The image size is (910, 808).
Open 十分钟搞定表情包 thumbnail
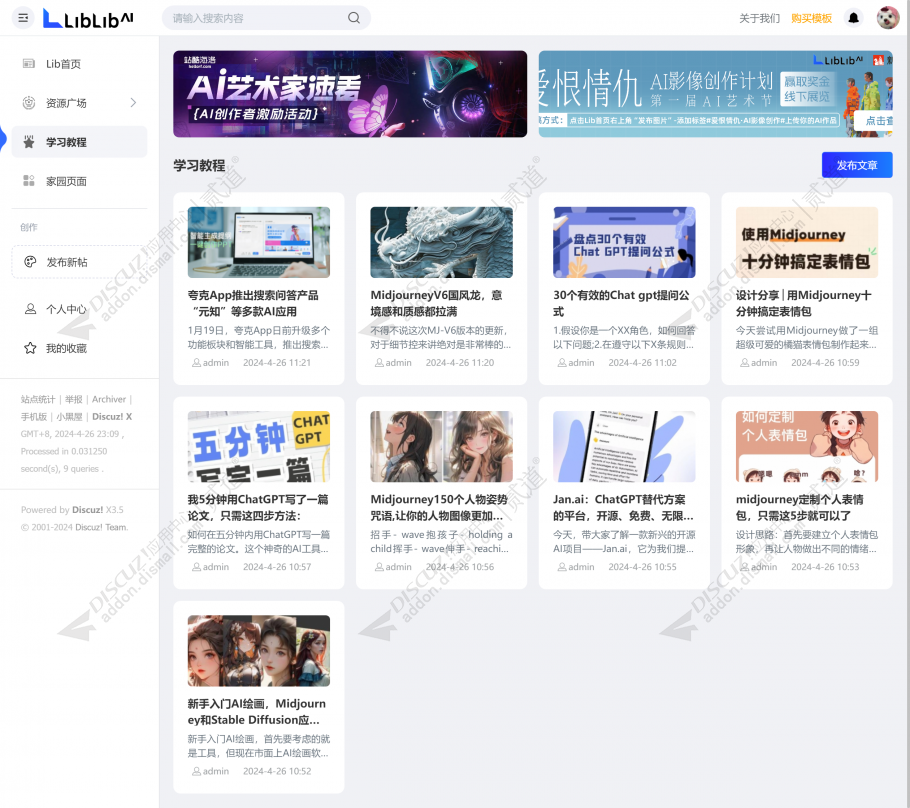[807, 242]
